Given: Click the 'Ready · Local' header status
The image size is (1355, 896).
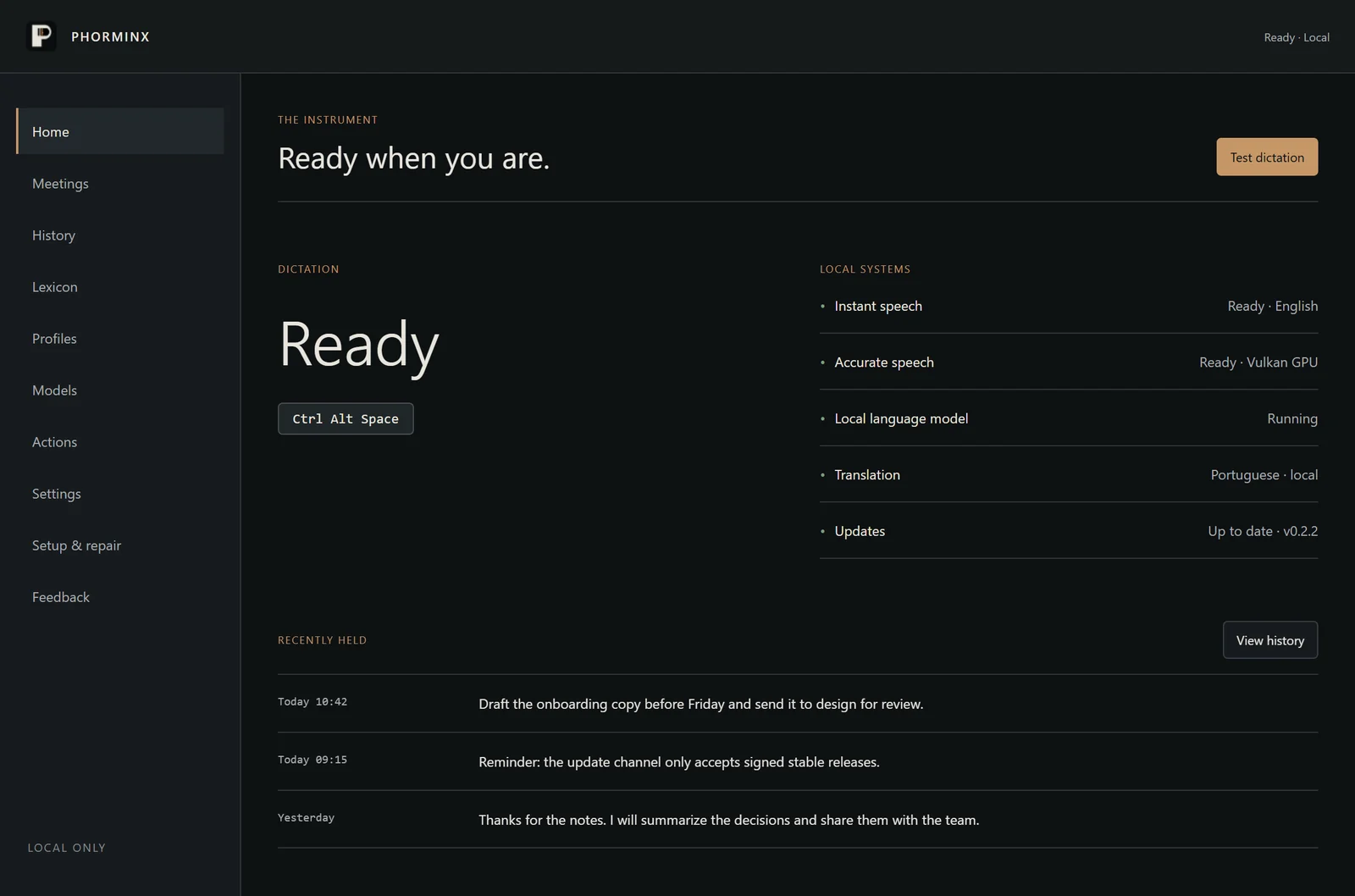Looking at the screenshot, I should click(1297, 37).
